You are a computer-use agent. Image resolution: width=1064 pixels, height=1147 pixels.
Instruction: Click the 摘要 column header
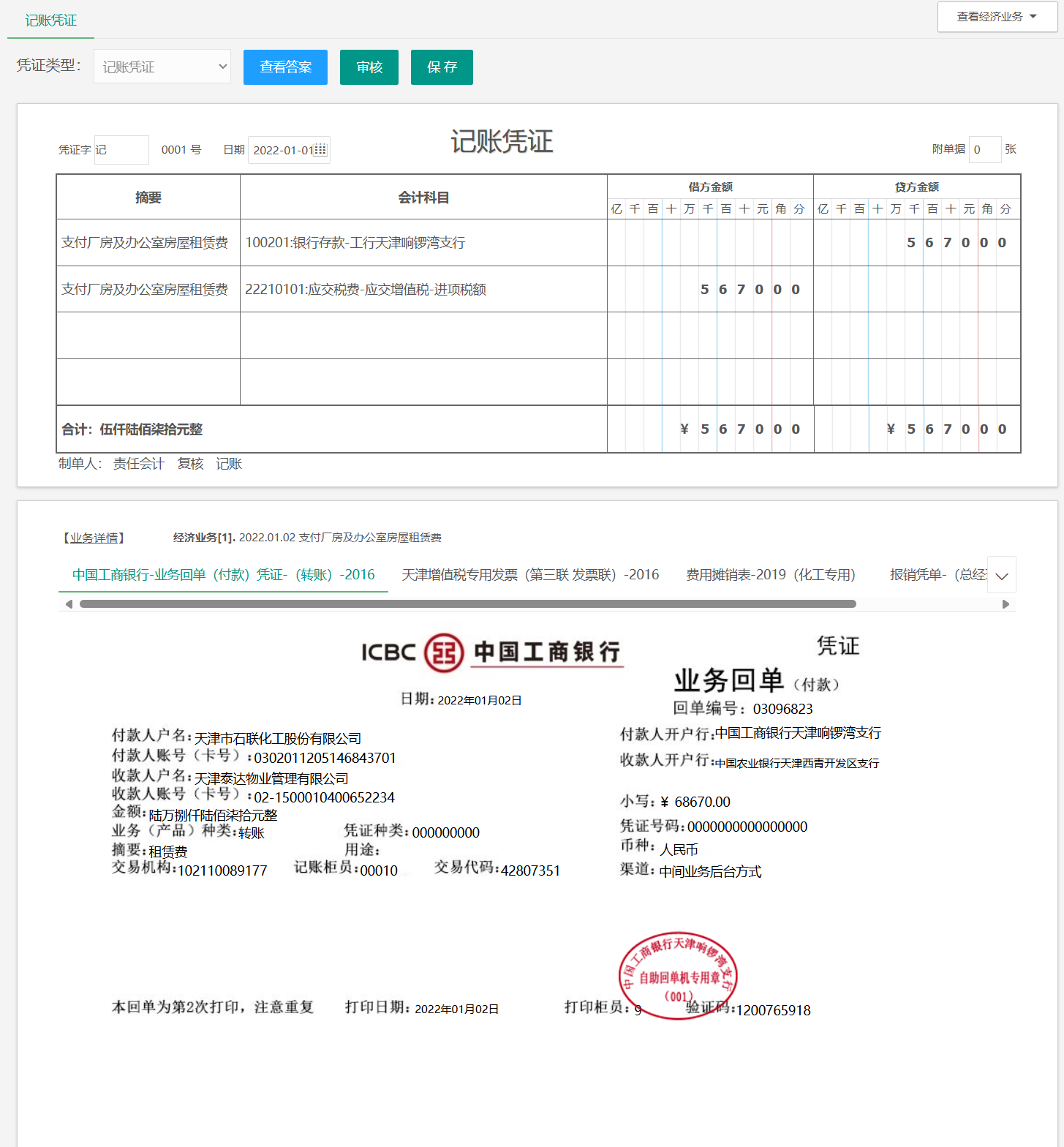pyautogui.click(x=148, y=198)
